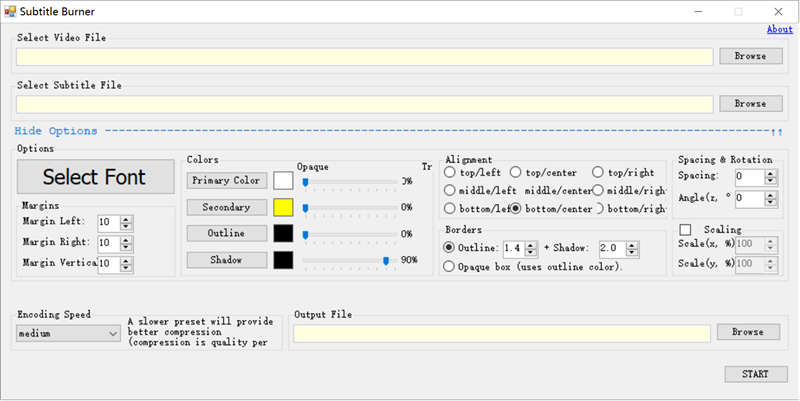
Task: Enable the Scaling checkbox
Action: tap(686, 230)
